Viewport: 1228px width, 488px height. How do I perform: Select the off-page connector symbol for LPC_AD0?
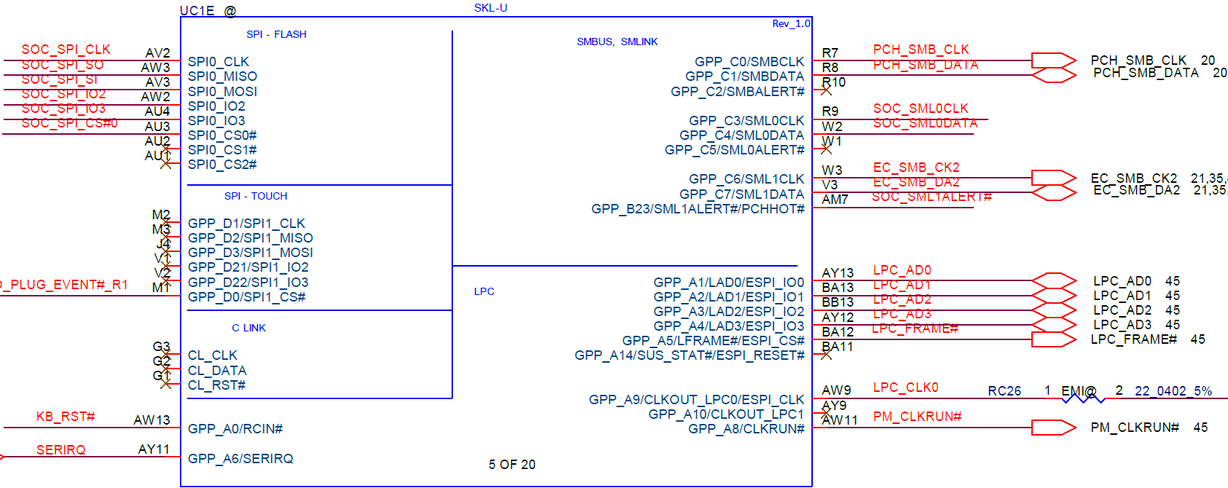pyautogui.click(x=1054, y=281)
